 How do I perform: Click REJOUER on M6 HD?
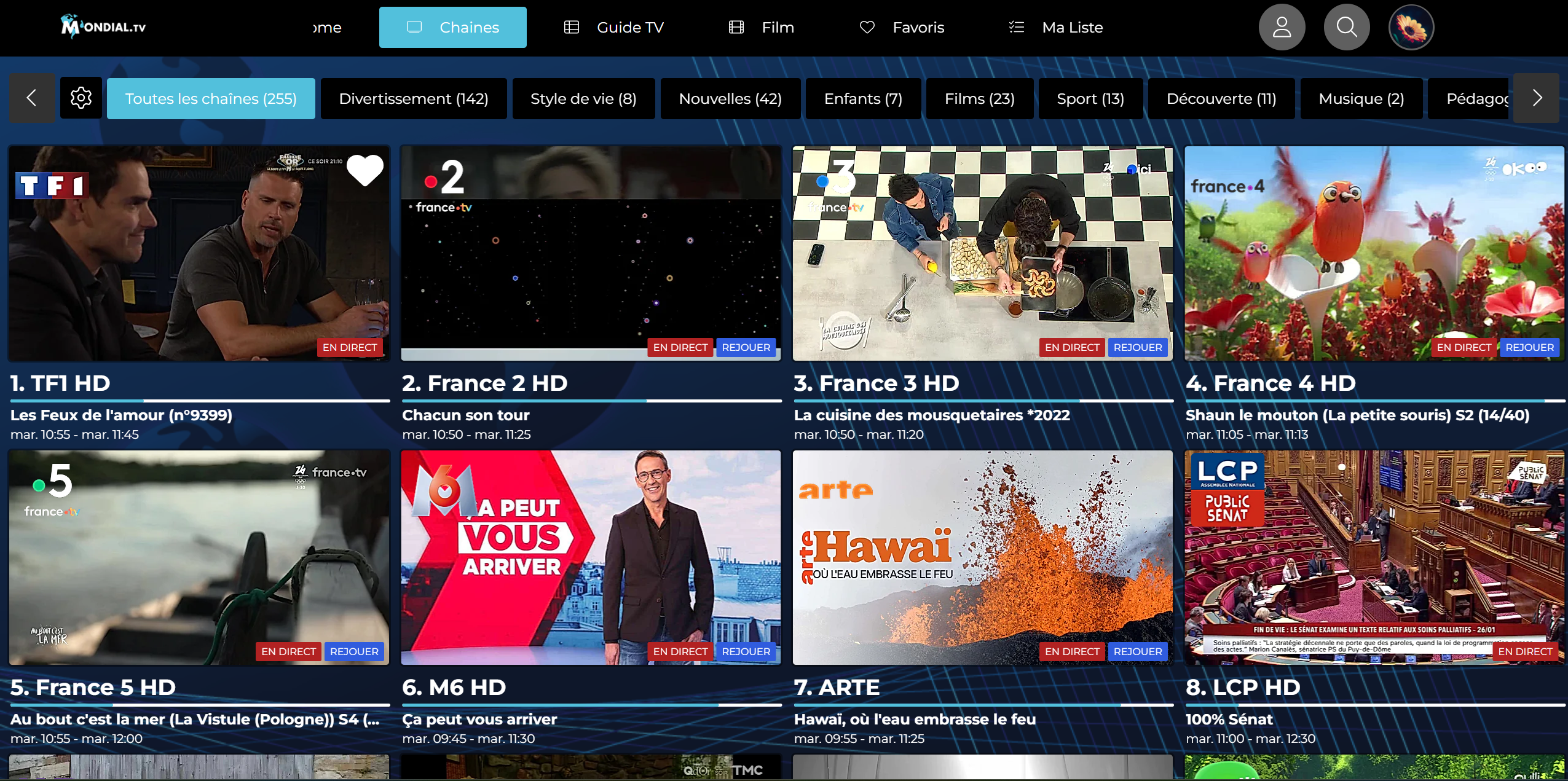tap(746, 651)
